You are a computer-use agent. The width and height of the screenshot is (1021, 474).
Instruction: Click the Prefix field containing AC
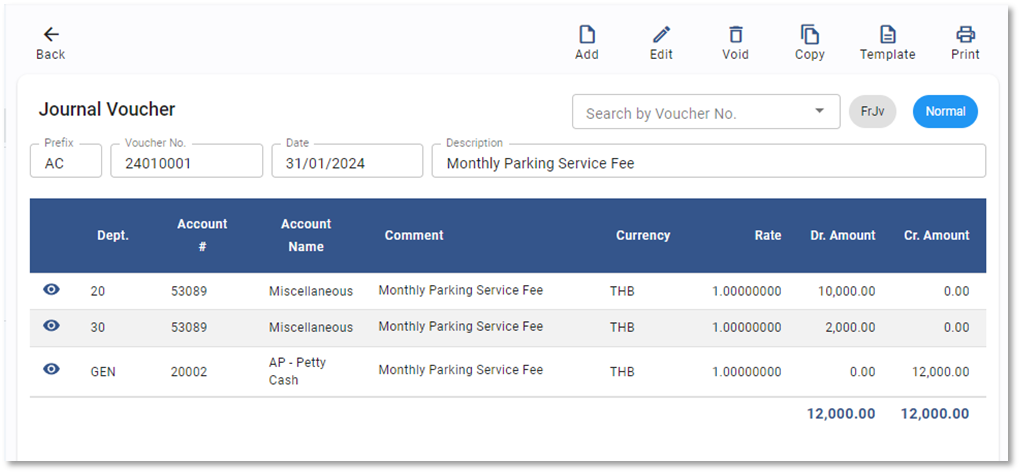(x=66, y=163)
